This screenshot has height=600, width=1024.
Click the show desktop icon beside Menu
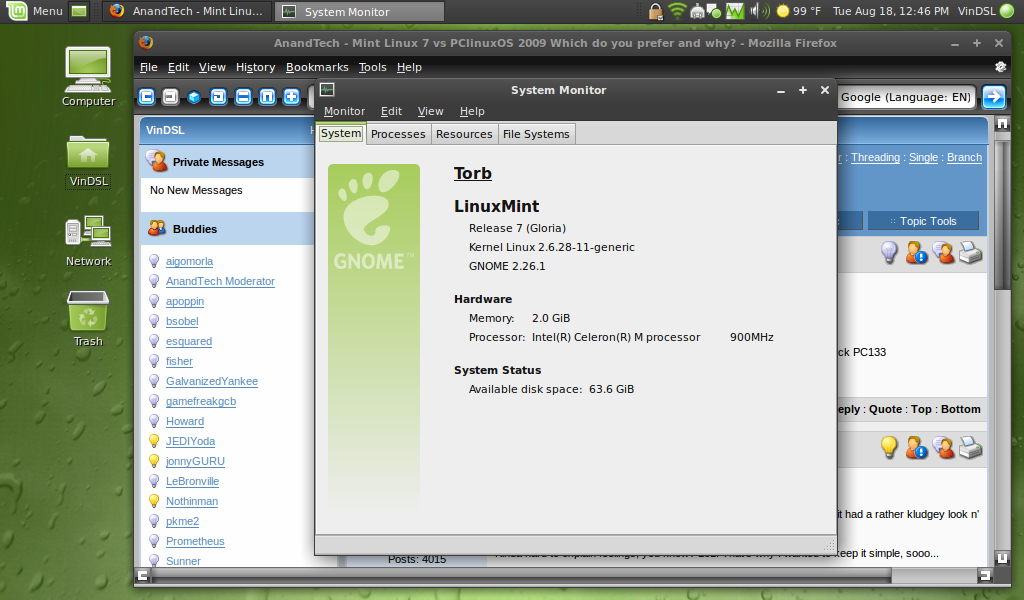(x=79, y=11)
